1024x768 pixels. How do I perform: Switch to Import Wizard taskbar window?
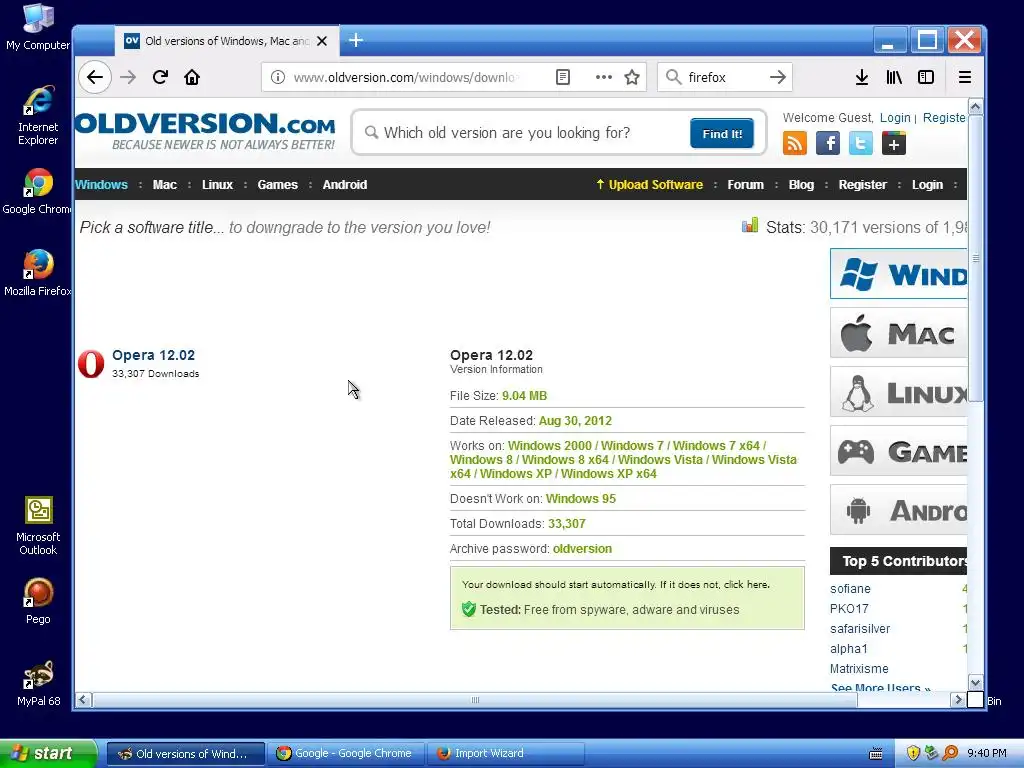pos(506,754)
